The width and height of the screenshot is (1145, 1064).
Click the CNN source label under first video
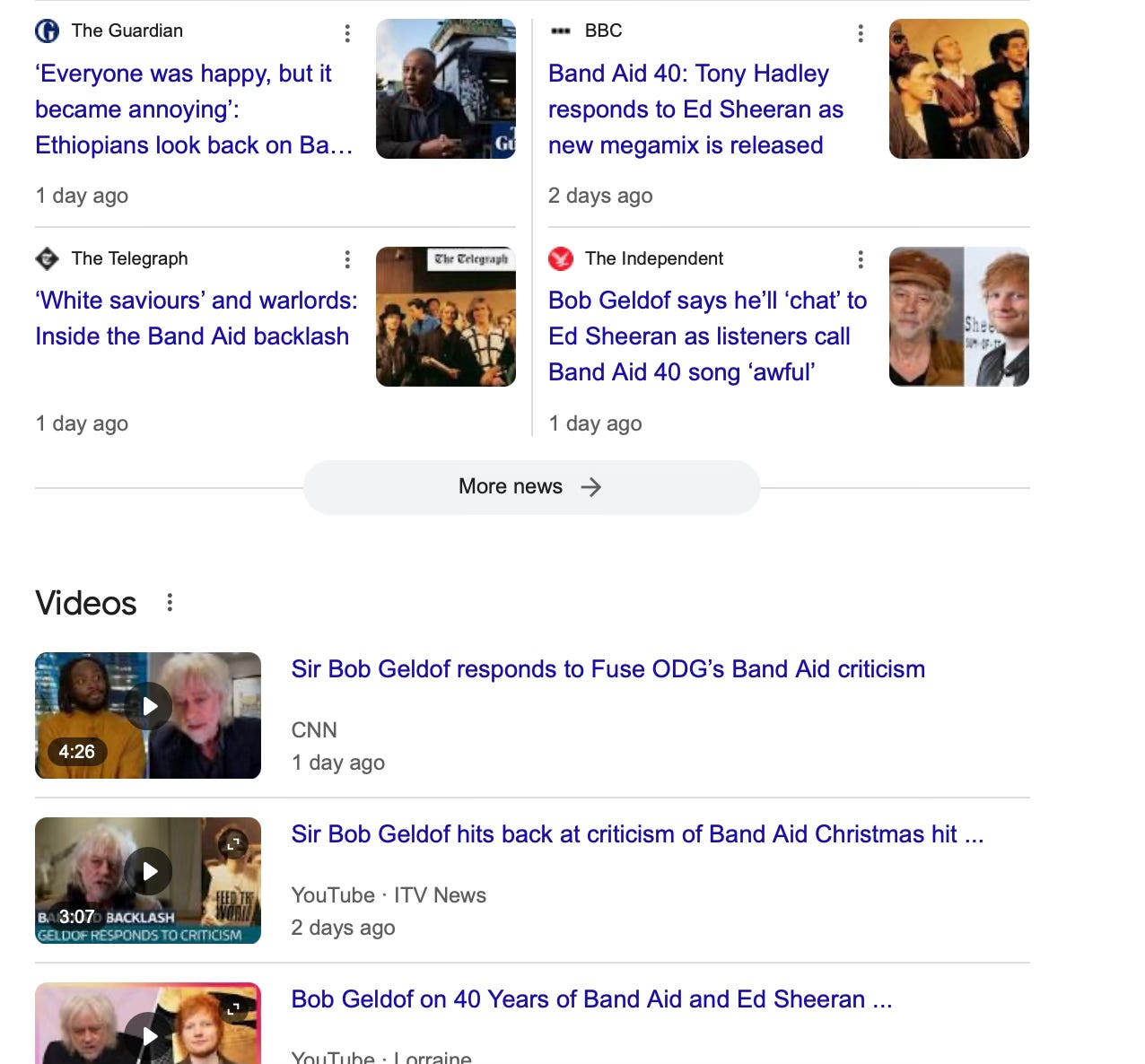click(314, 730)
